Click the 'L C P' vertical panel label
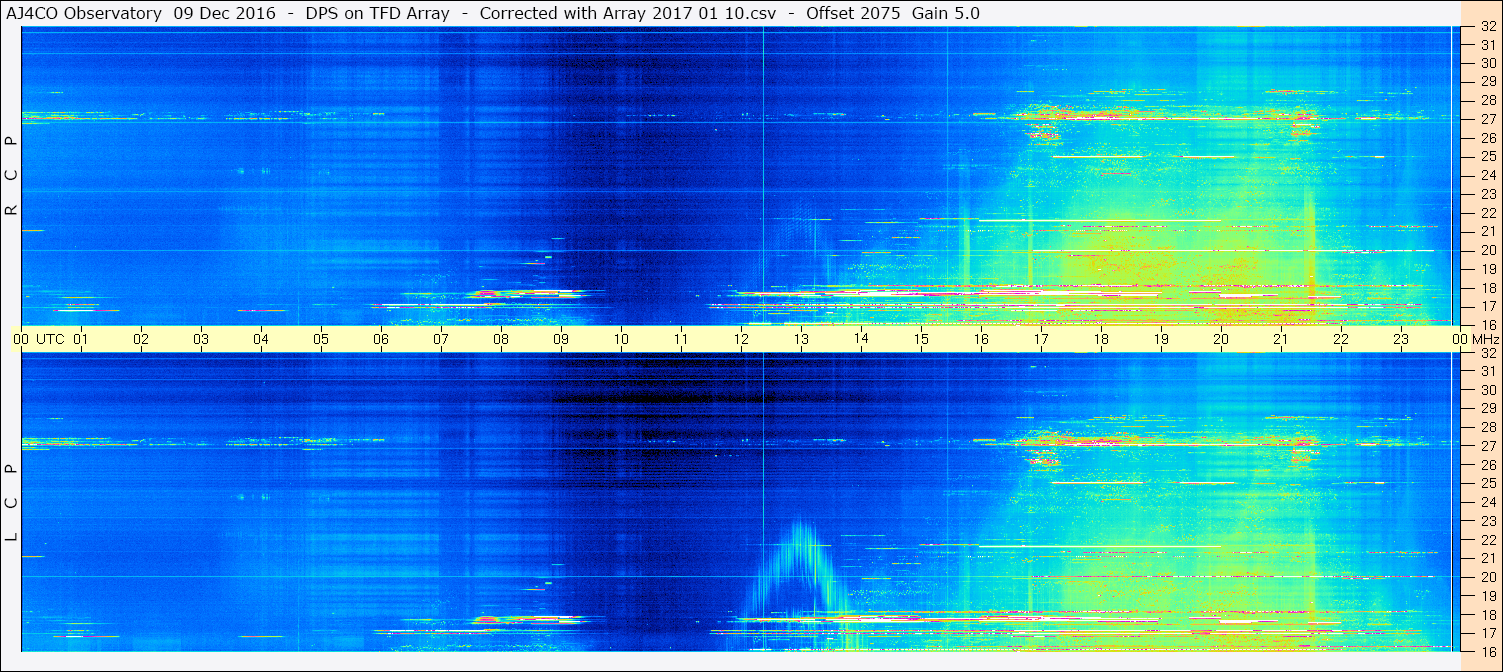This screenshot has height=672, width=1503. 12,503
